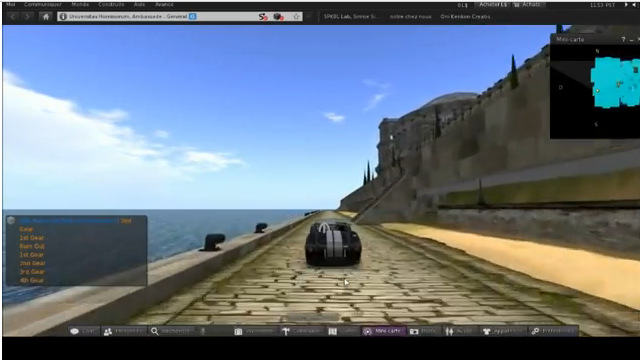Open the avatar picker toolbar button
The height and width of the screenshot is (360, 640).
pos(460,331)
